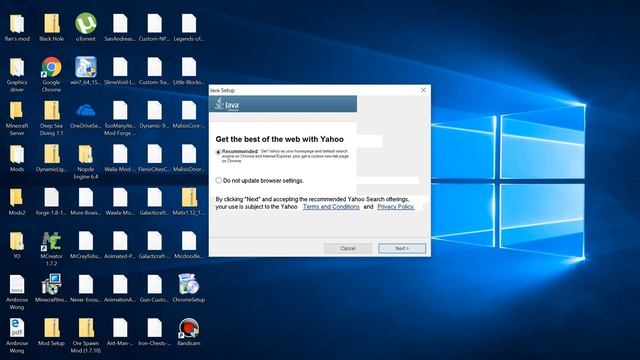Click the Java logo banner
This screenshot has height=360, width=640.
point(283,104)
